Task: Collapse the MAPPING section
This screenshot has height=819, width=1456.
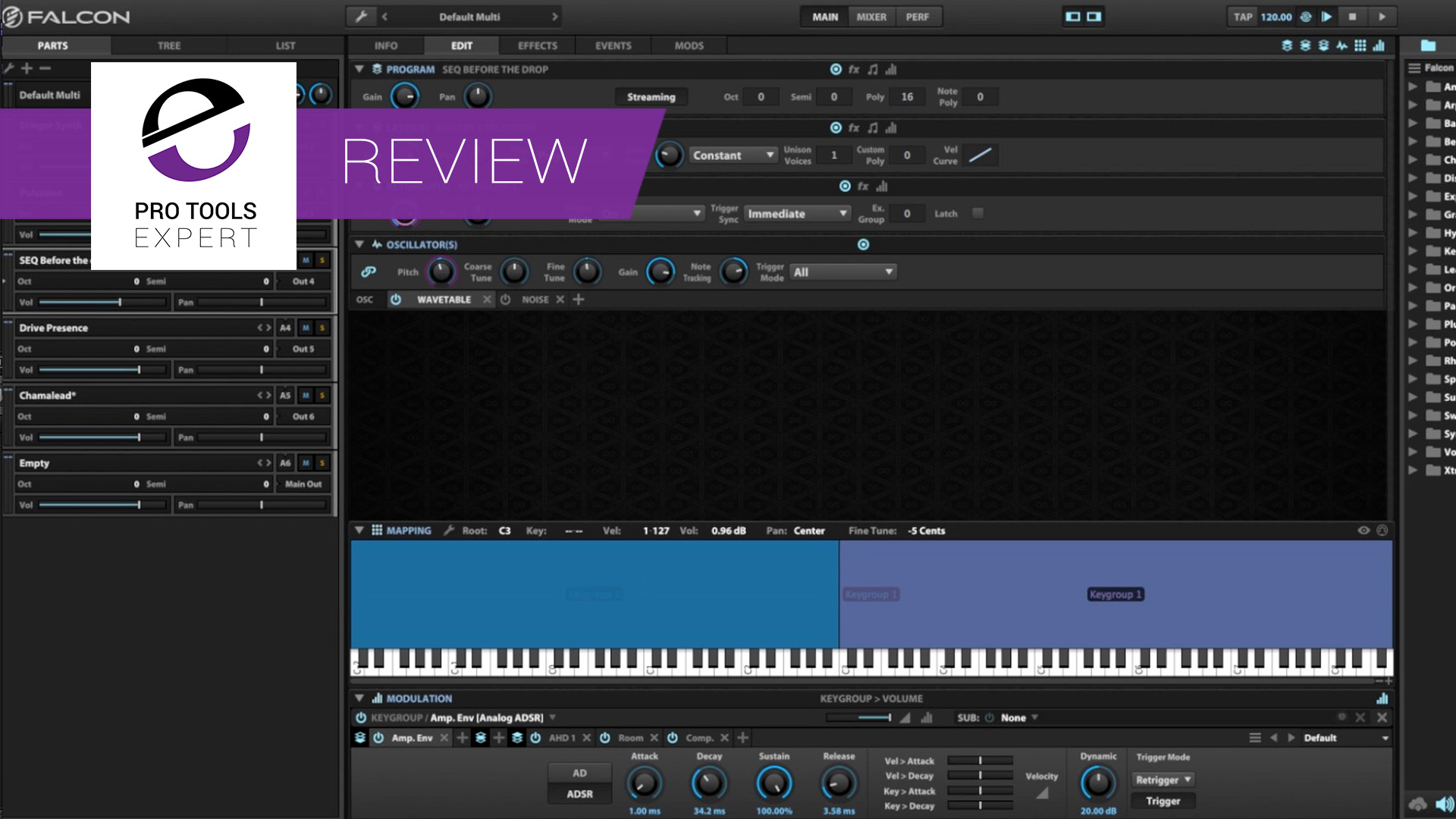Action: click(x=359, y=530)
